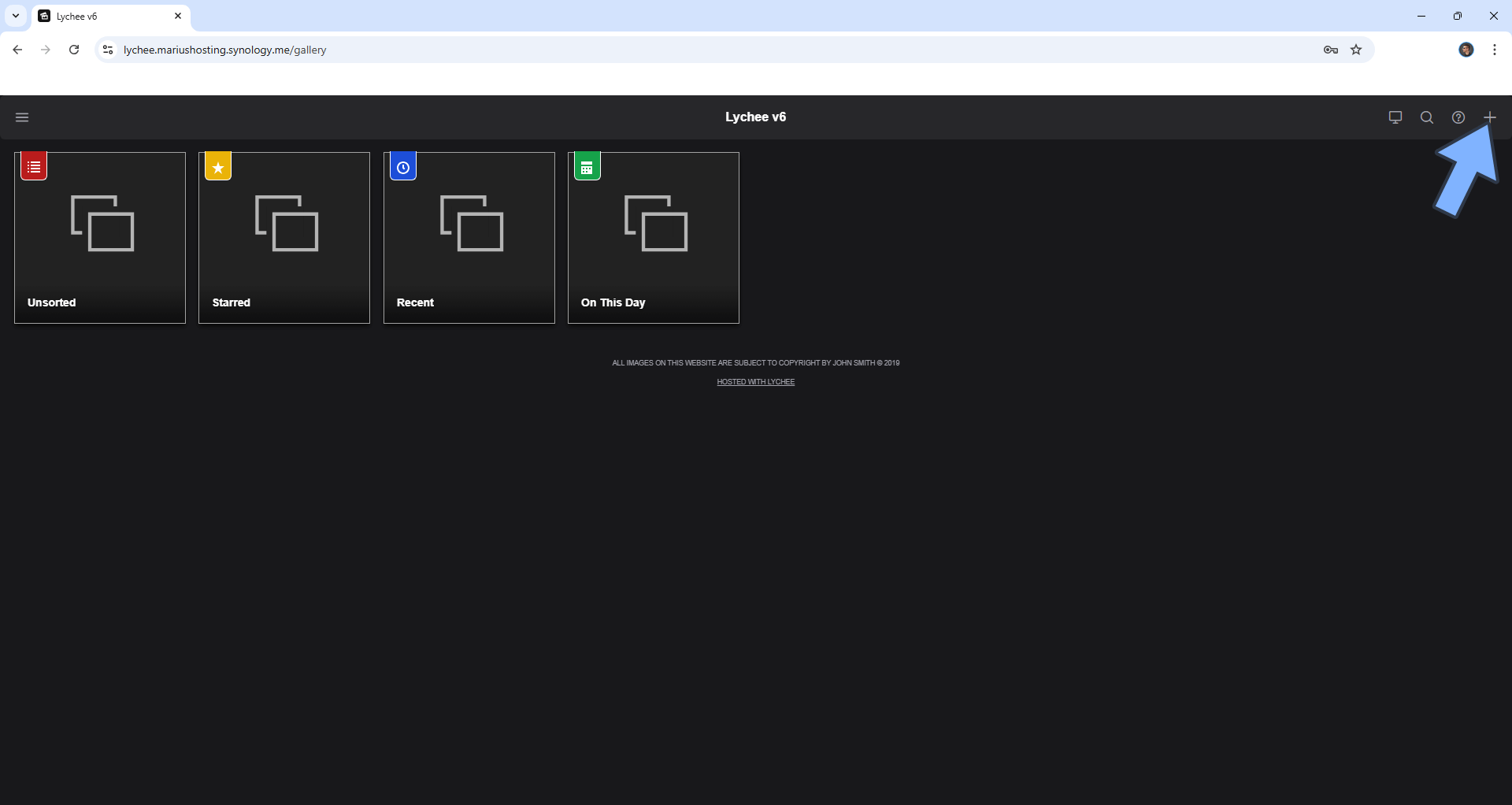Click the blue clock badge on Recent
The width and height of the screenshot is (1512, 805).
pos(403,166)
